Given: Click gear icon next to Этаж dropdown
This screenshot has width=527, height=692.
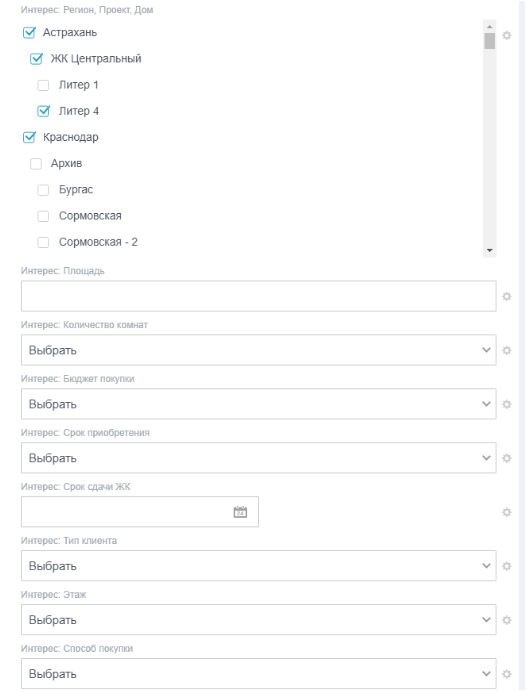Looking at the screenshot, I should (x=507, y=620).
